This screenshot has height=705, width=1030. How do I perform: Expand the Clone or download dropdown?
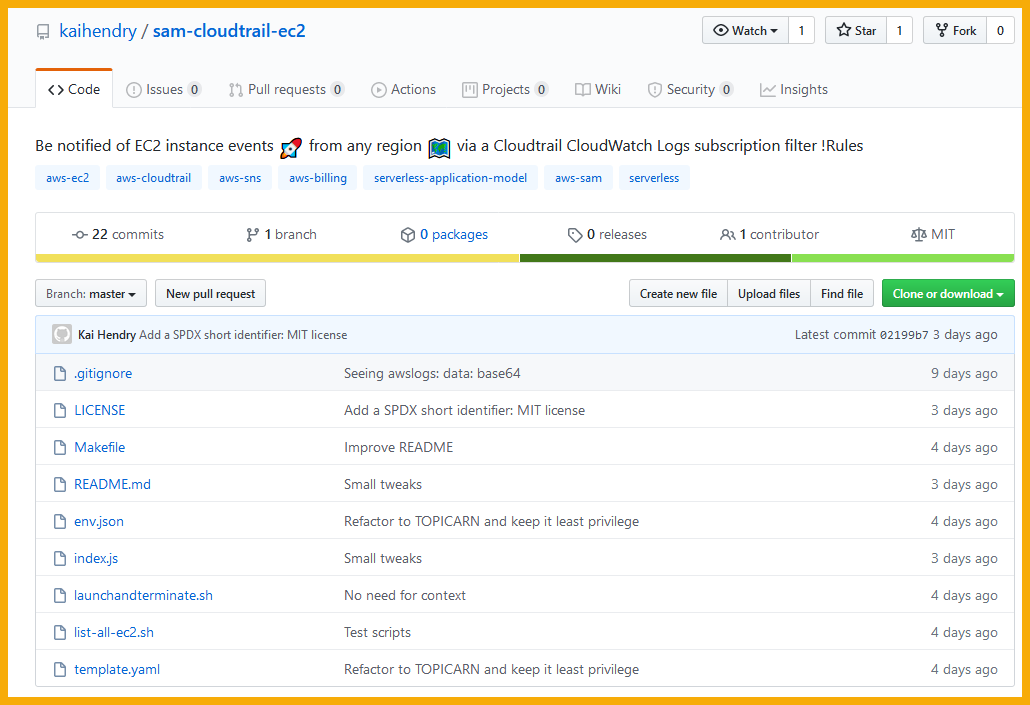pos(947,293)
